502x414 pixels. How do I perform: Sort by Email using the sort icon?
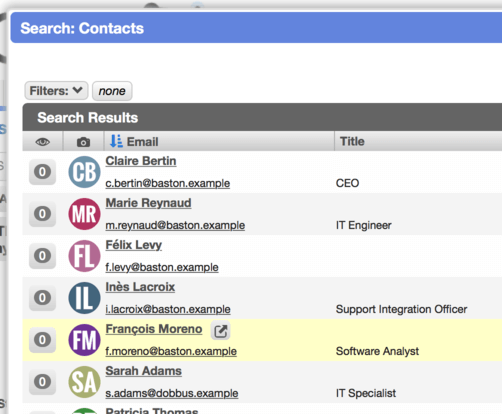point(116,141)
